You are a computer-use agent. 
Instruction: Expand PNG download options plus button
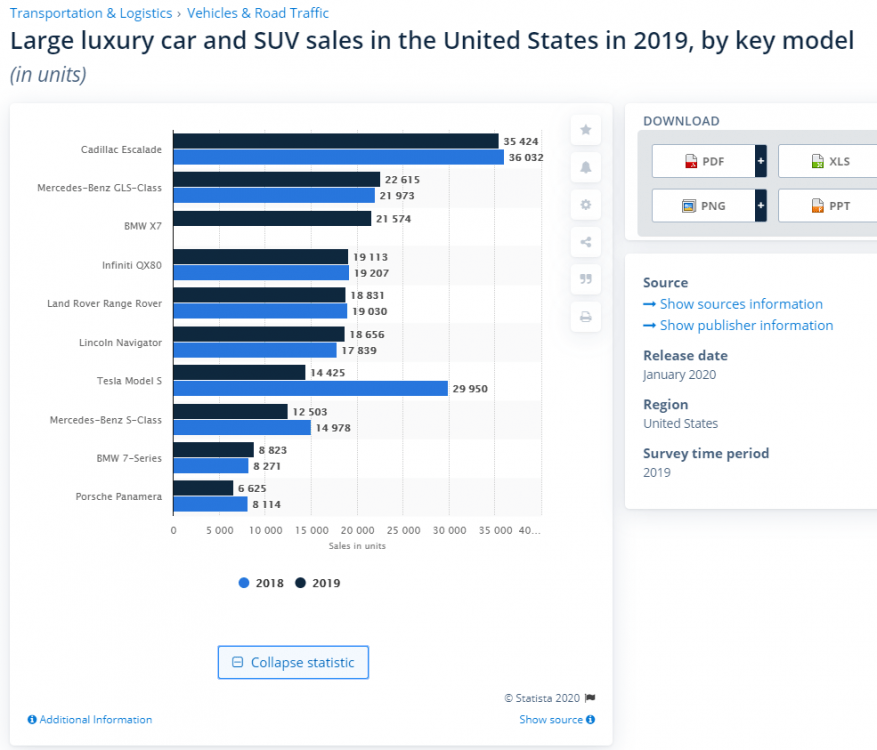coord(761,205)
